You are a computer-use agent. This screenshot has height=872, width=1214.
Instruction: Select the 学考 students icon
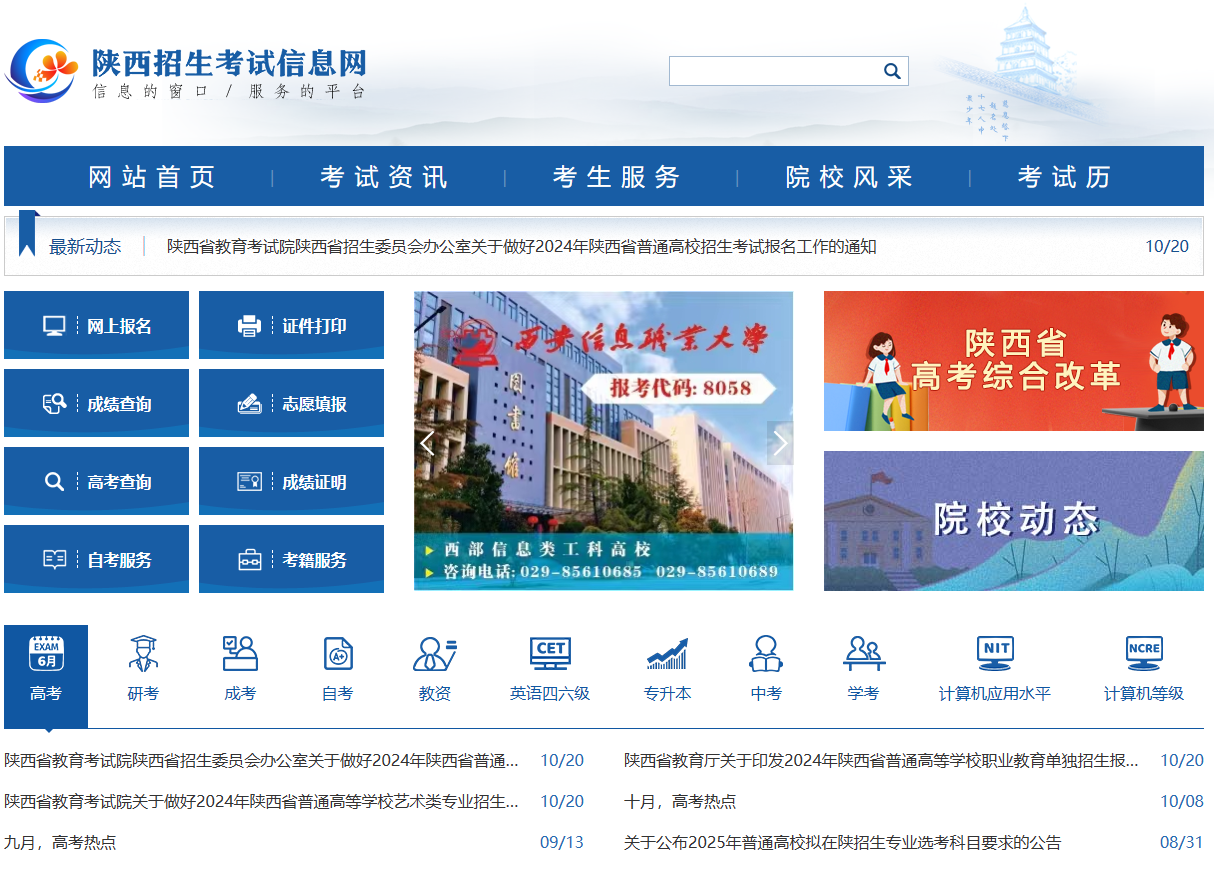(863, 653)
